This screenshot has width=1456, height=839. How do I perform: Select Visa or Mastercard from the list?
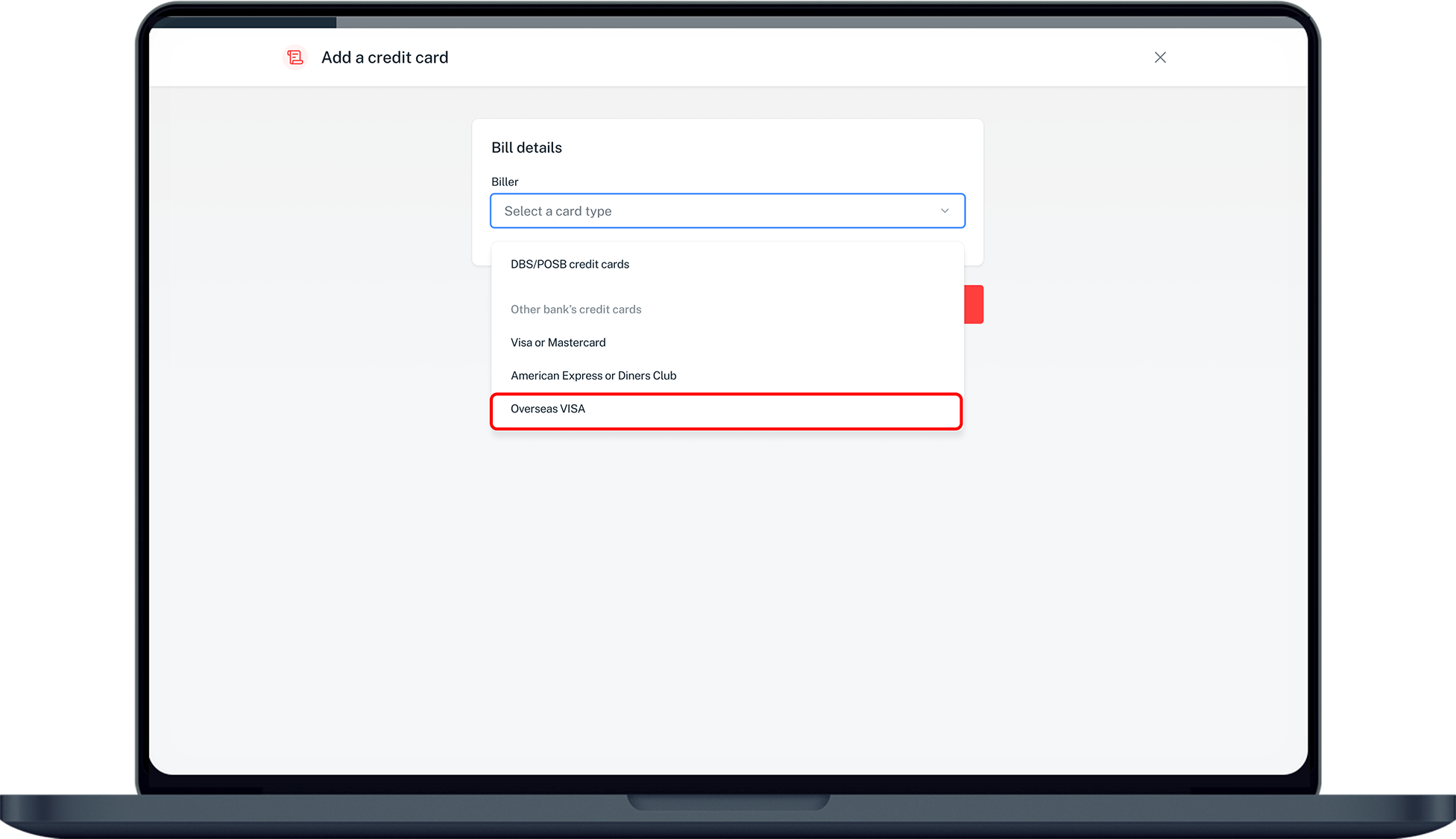(x=558, y=342)
